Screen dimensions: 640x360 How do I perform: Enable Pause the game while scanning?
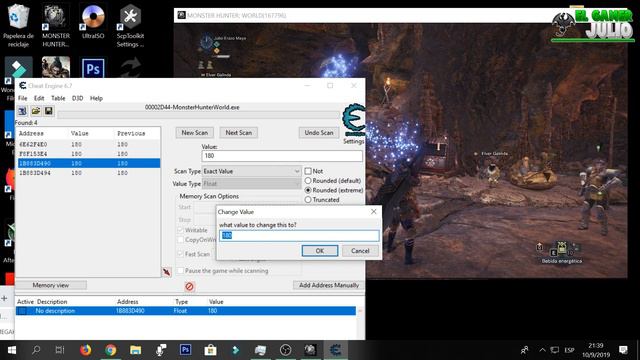click(180, 271)
